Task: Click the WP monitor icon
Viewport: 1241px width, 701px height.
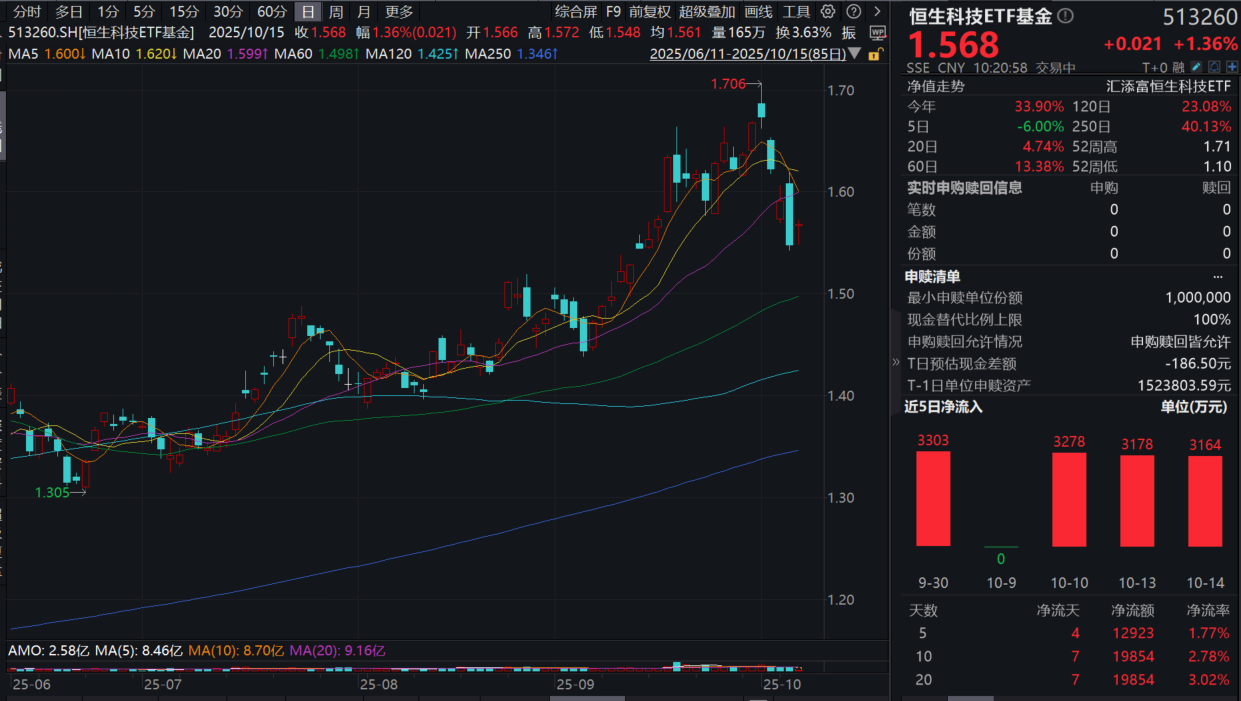Action: pos(877,33)
